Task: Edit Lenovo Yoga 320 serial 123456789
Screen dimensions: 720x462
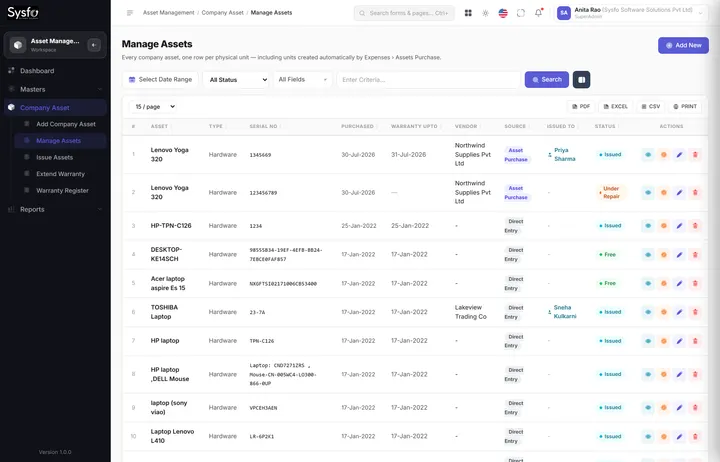Action: tap(679, 192)
